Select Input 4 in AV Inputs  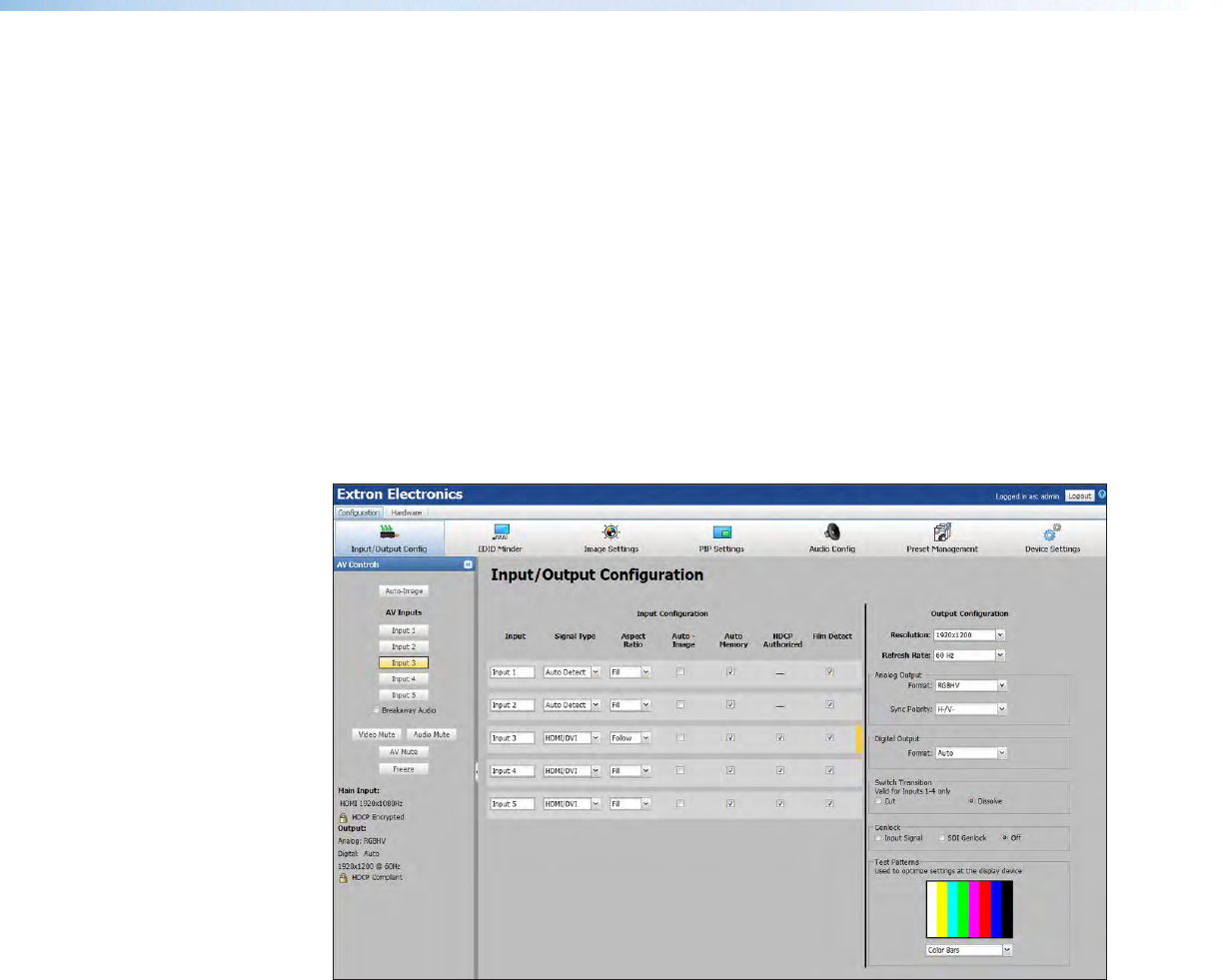click(x=404, y=678)
